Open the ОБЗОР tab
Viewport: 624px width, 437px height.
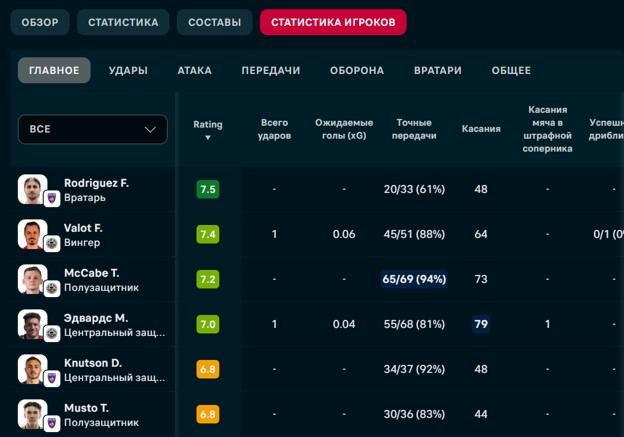coord(40,22)
